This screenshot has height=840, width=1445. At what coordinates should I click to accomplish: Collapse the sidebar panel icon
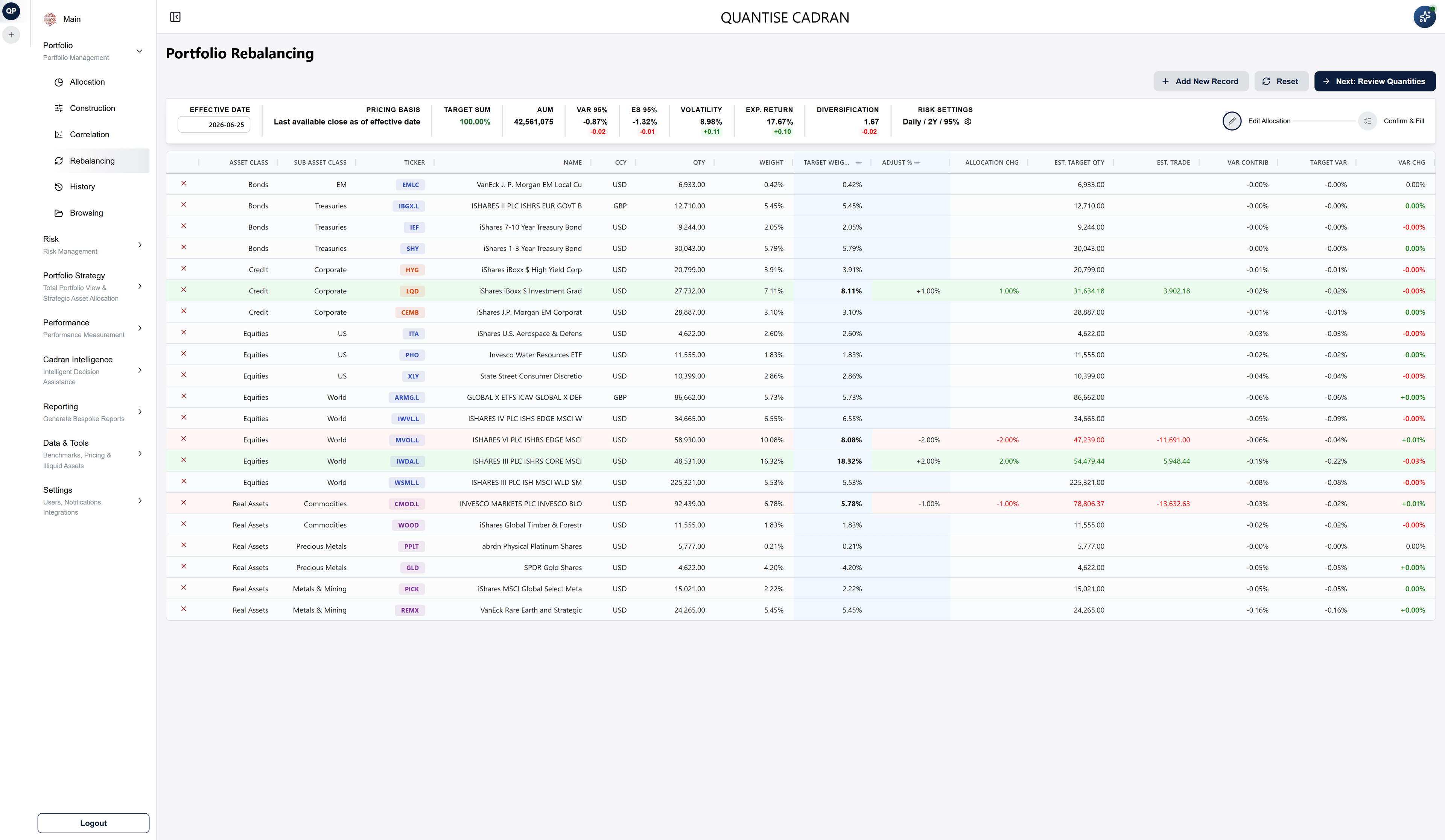coord(175,17)
